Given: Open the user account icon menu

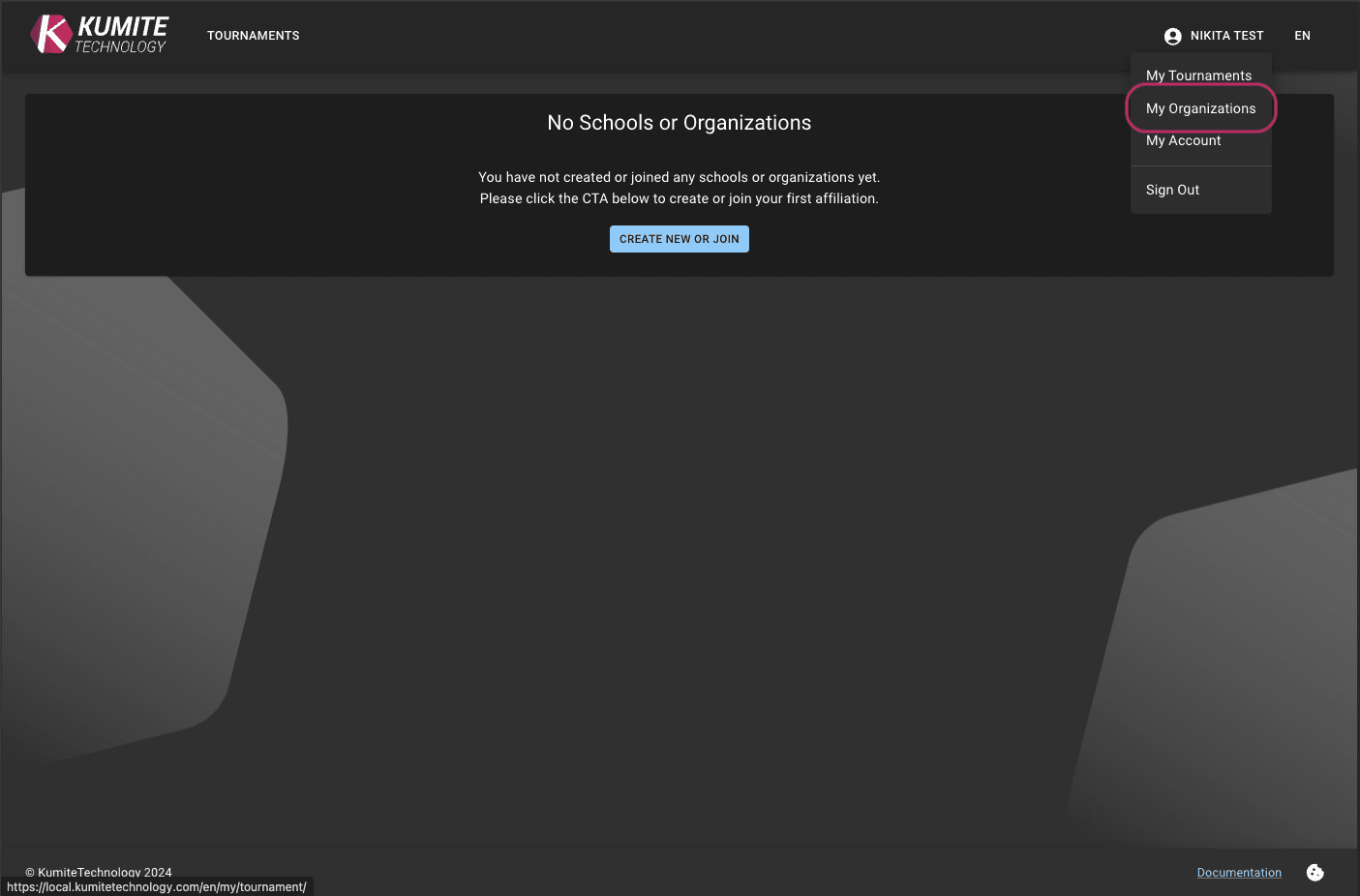Looking at the screenshot, I should 1172,36.
